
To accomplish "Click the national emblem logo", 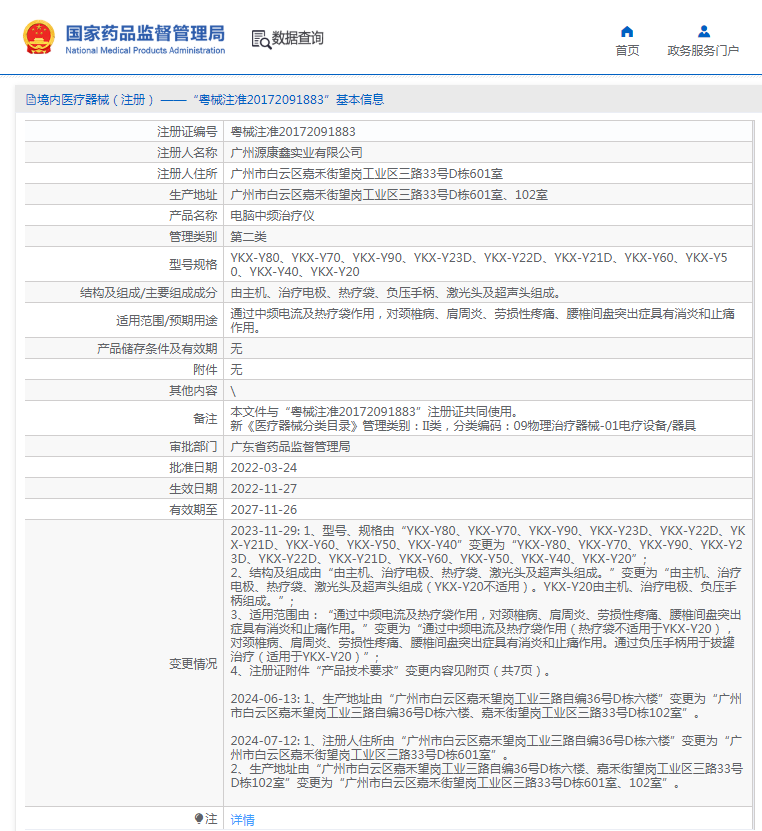I will tap(39, 38).
